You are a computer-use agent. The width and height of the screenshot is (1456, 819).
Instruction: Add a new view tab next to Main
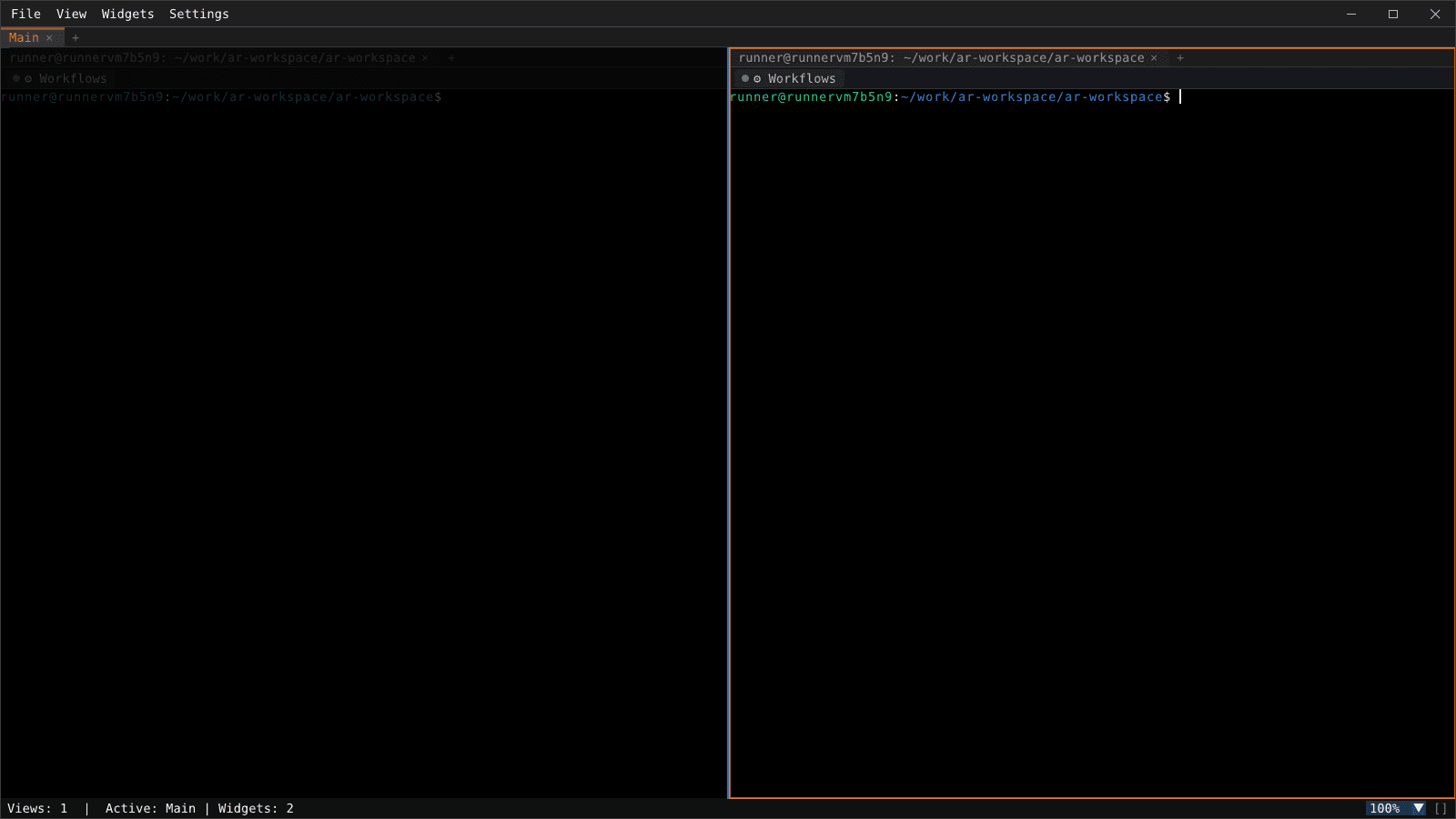point(76,38)
